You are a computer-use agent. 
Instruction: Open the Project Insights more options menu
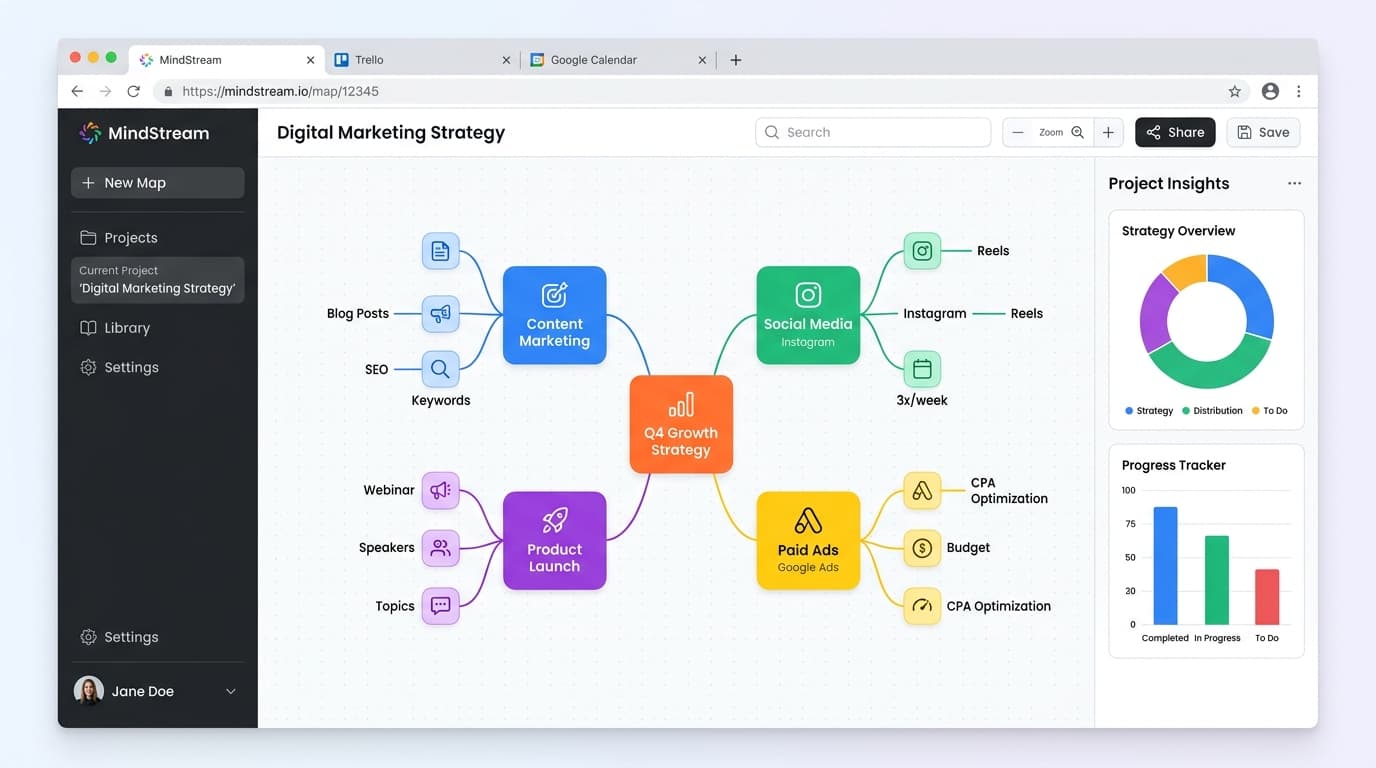click(x=1294, y=184)
